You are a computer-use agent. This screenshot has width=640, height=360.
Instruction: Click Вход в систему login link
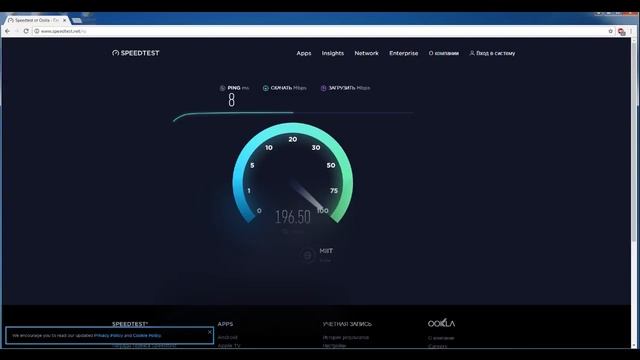(x=492, y=53)
